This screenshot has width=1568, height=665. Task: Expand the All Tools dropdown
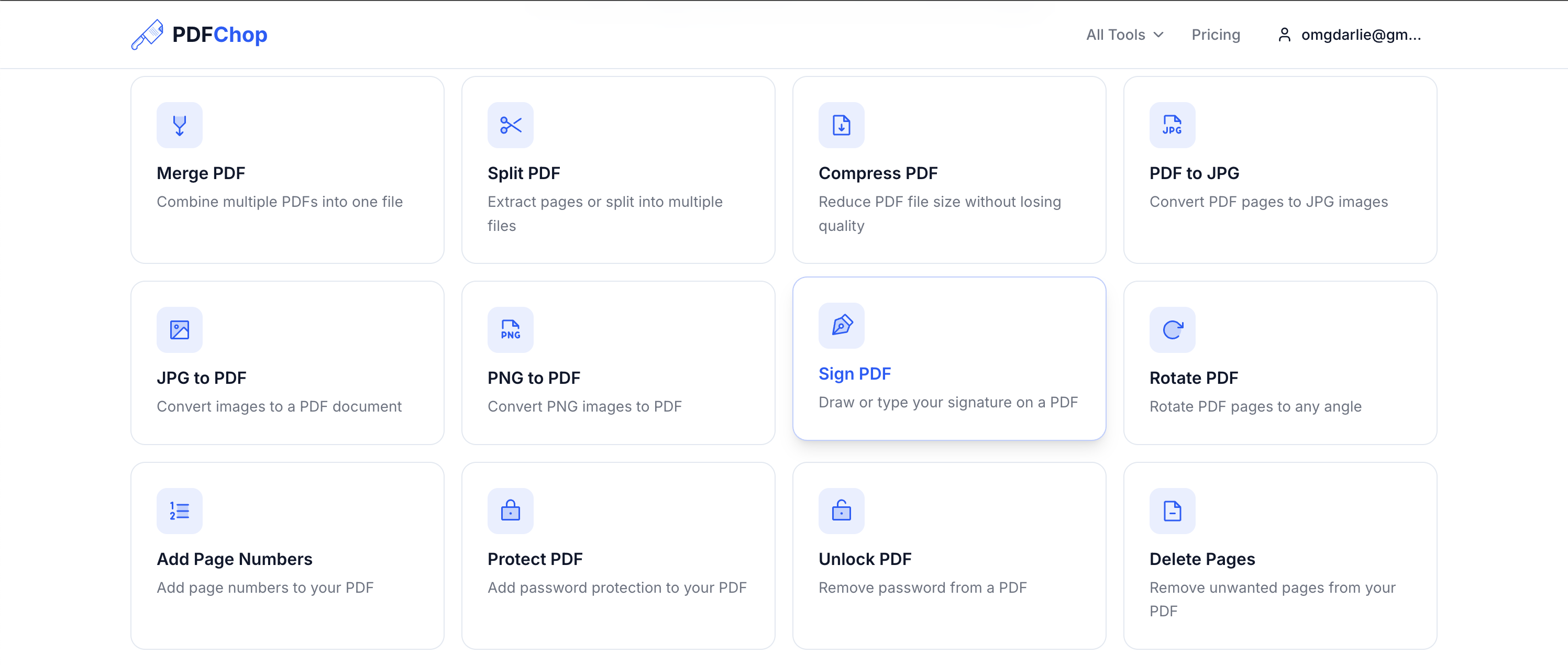[x=1124, y=35]
